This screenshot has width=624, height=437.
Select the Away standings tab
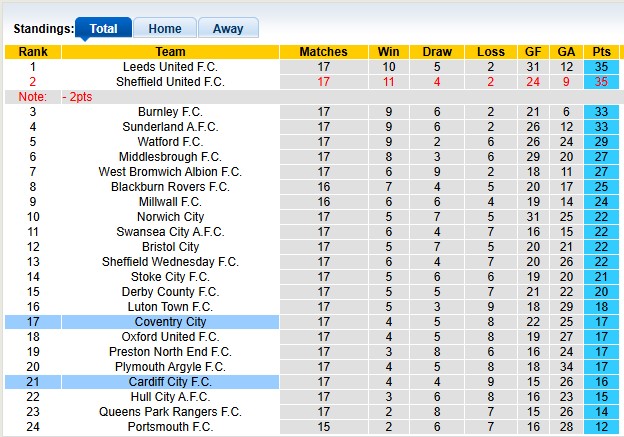tap(228, 29)
